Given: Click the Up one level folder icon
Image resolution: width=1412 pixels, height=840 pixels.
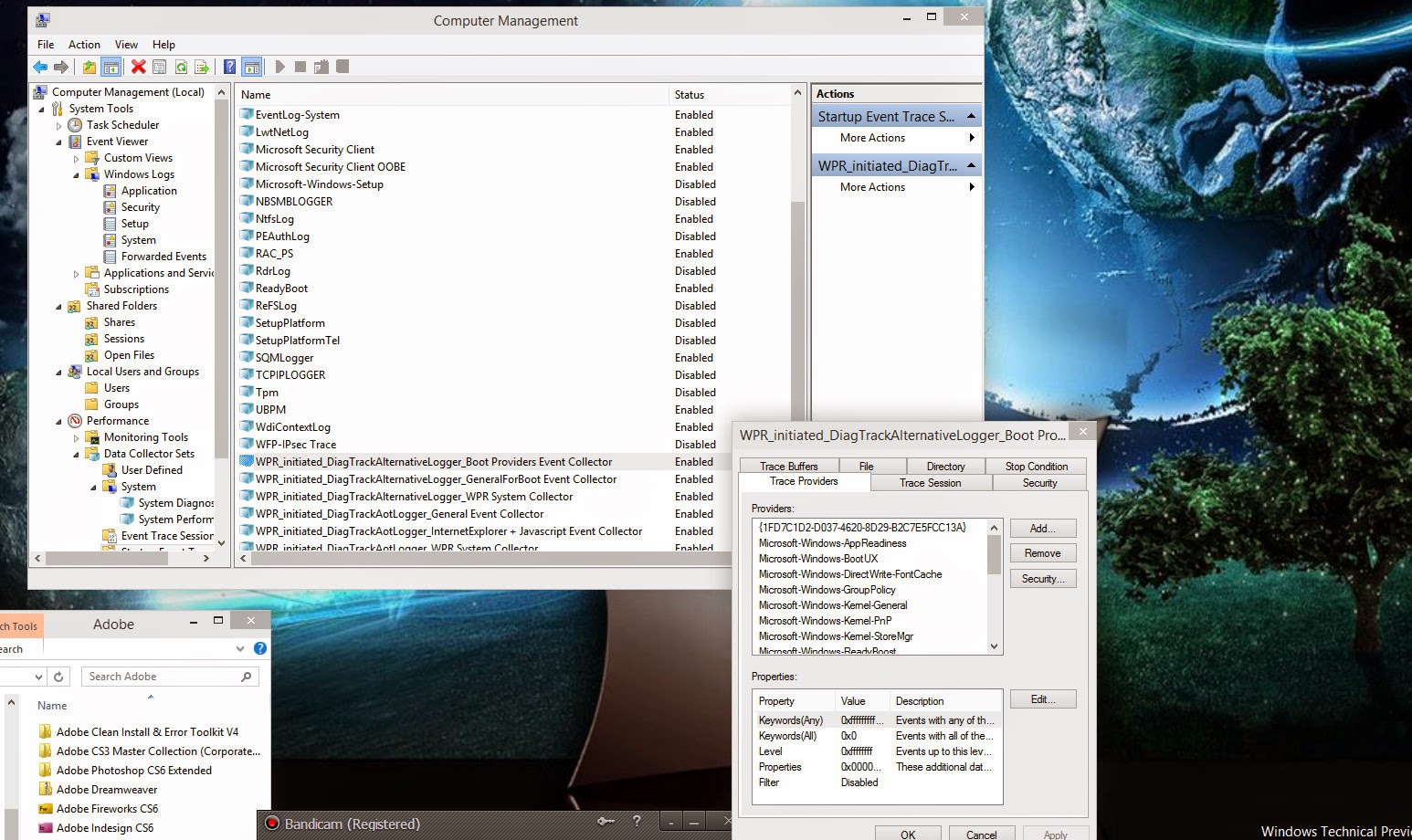Looking at the screenshot, I should [x=90, y=67].
